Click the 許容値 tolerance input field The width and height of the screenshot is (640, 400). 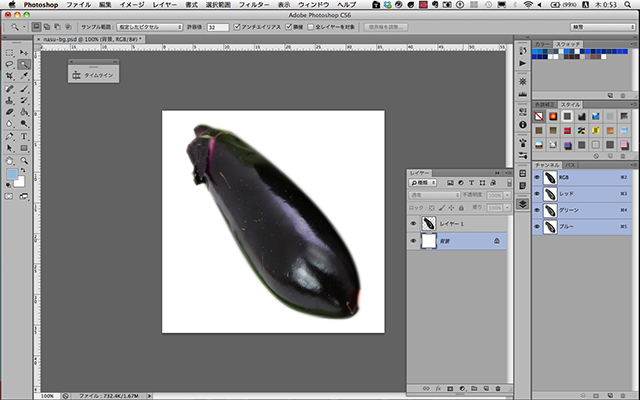click(x=217, y=27)
